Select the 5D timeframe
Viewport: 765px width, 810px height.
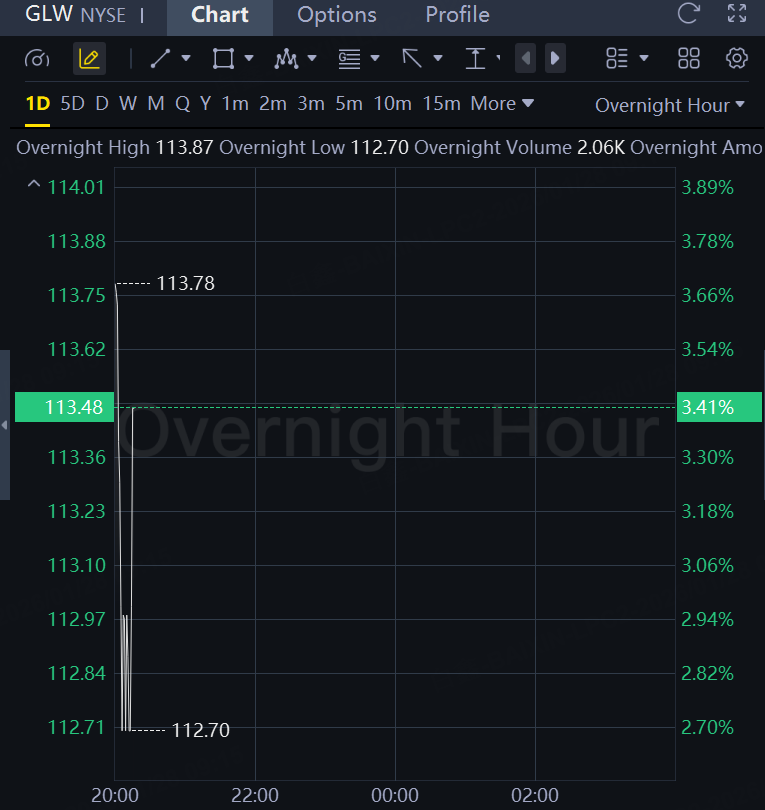(72, 103)
